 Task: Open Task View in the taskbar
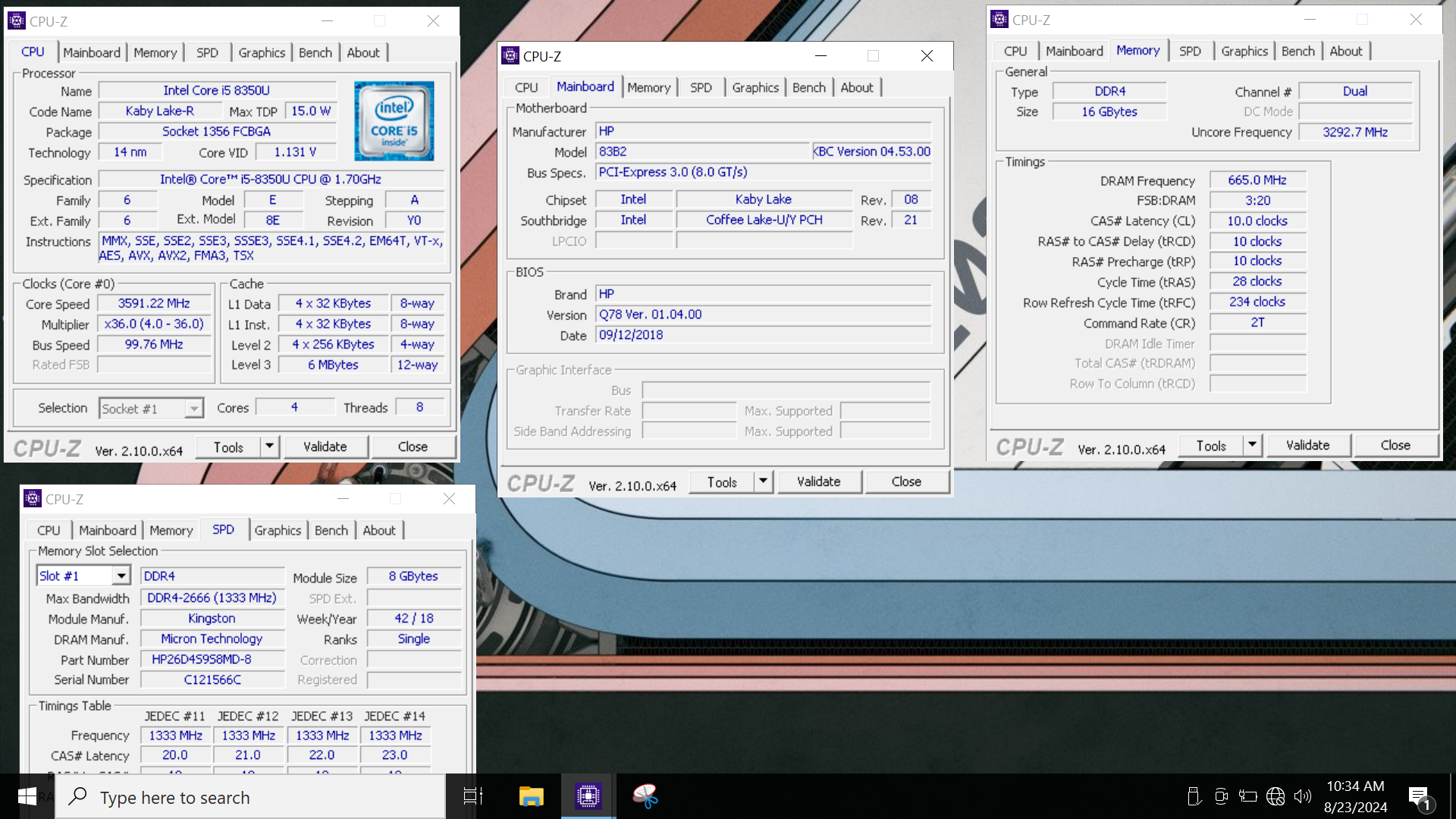tap(473, 796)
